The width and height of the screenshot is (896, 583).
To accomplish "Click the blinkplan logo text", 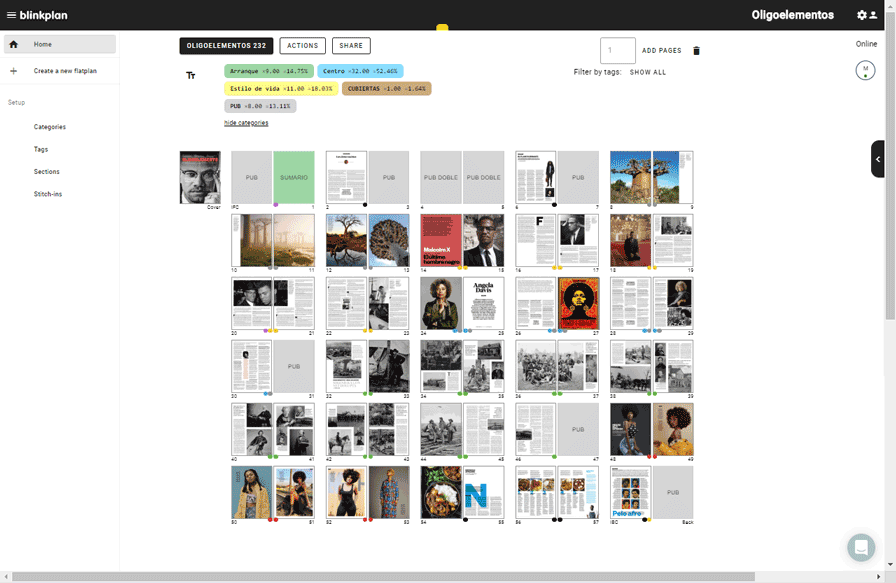I will [x=43, y=15].
